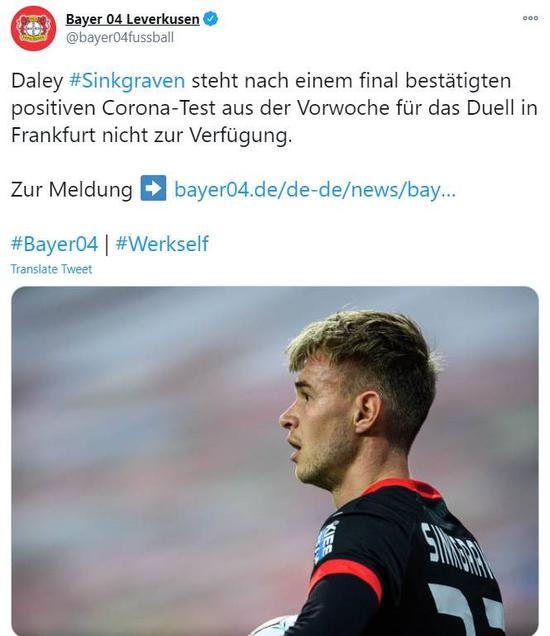Open the bayer04.de news link
Image resolution: width=550 pixels, height=636 pixels.
(315, 189)
